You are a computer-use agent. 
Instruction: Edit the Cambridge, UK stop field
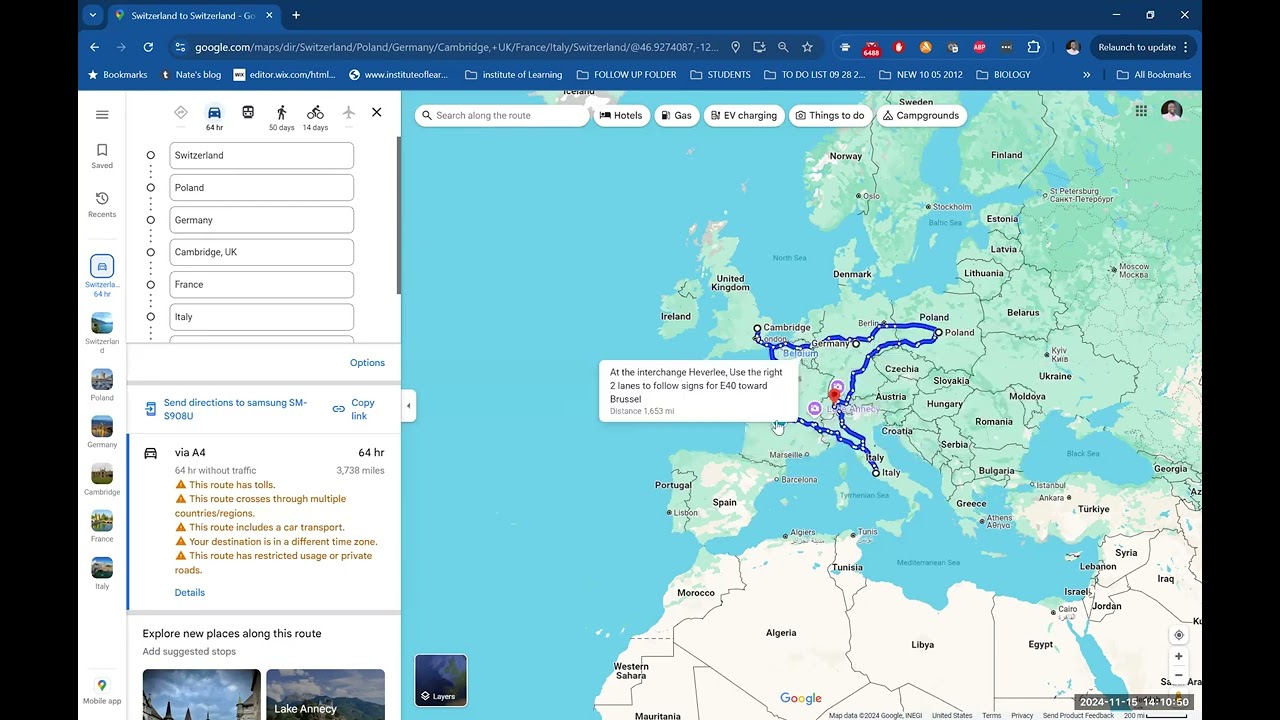(x=262, y=252)
